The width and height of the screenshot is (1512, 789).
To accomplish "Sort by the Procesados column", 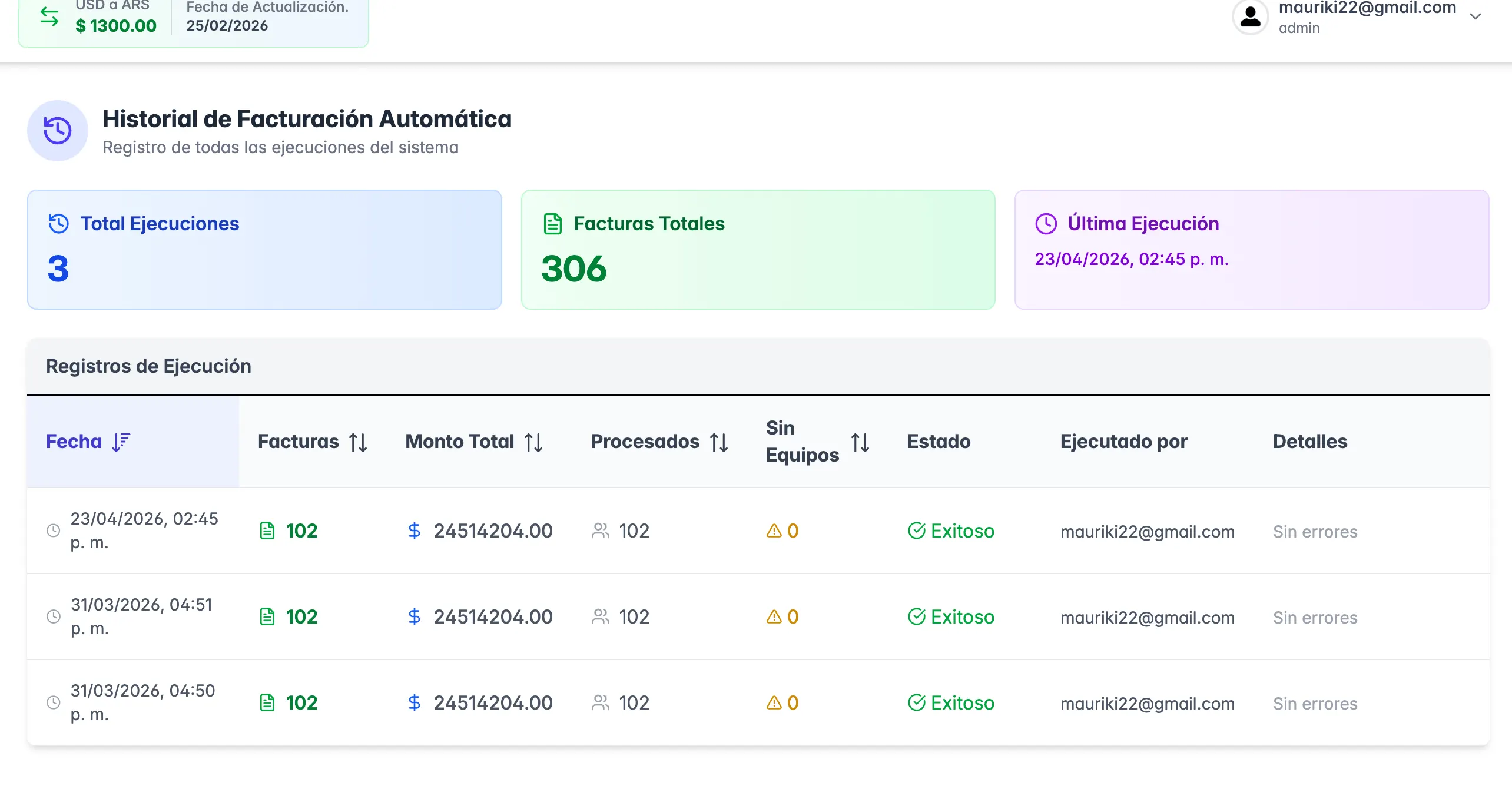I will tap(719, 442).
